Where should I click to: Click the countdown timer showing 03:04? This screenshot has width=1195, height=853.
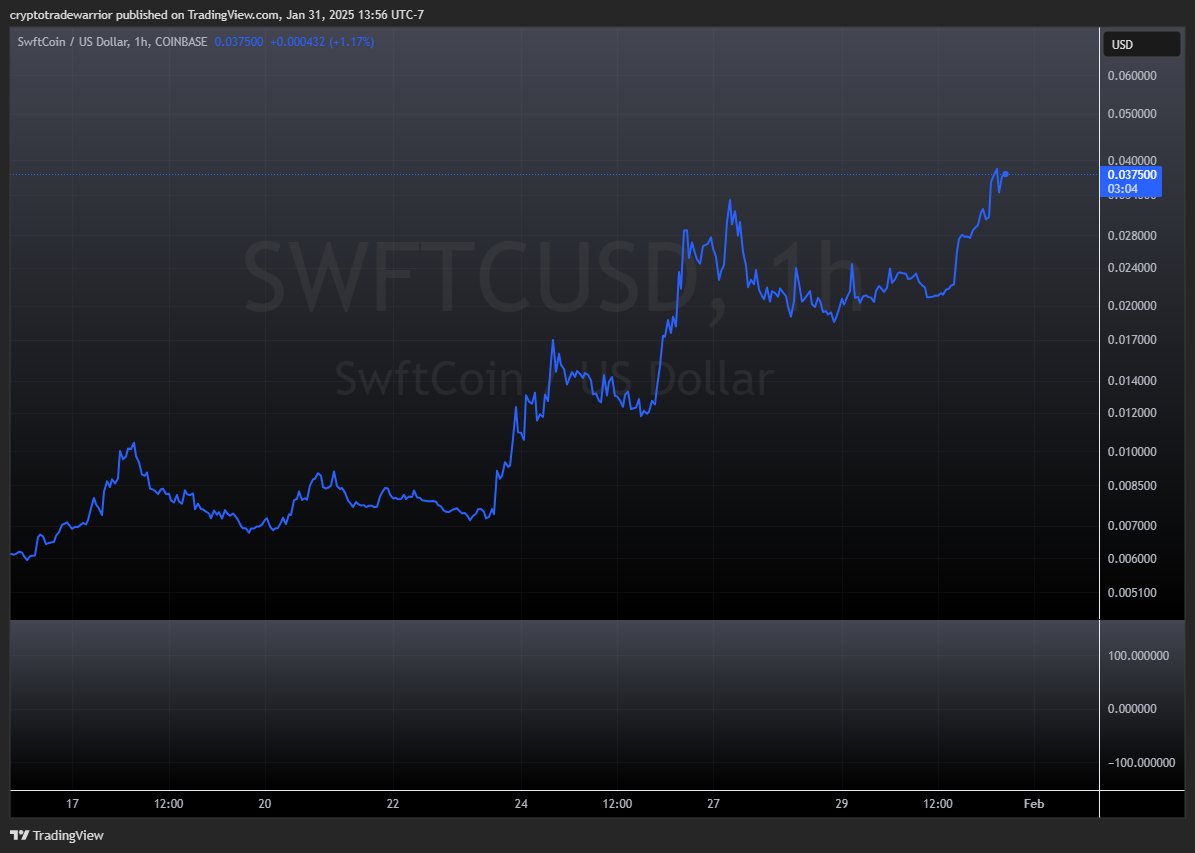point(1125,188)
